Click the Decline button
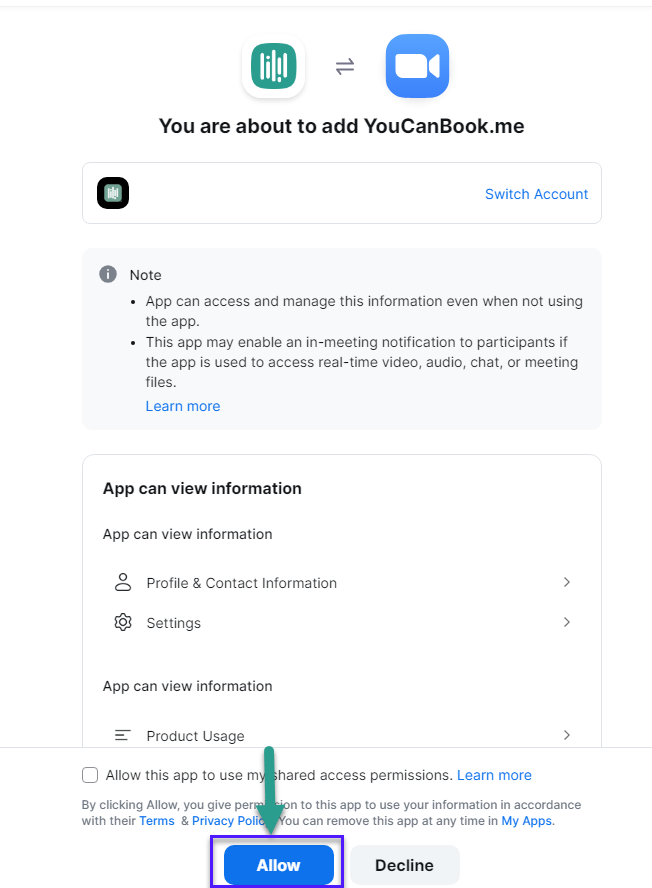The height and width of the screenshot is (888, 652). pyautogui.click(x=404, y=865)
